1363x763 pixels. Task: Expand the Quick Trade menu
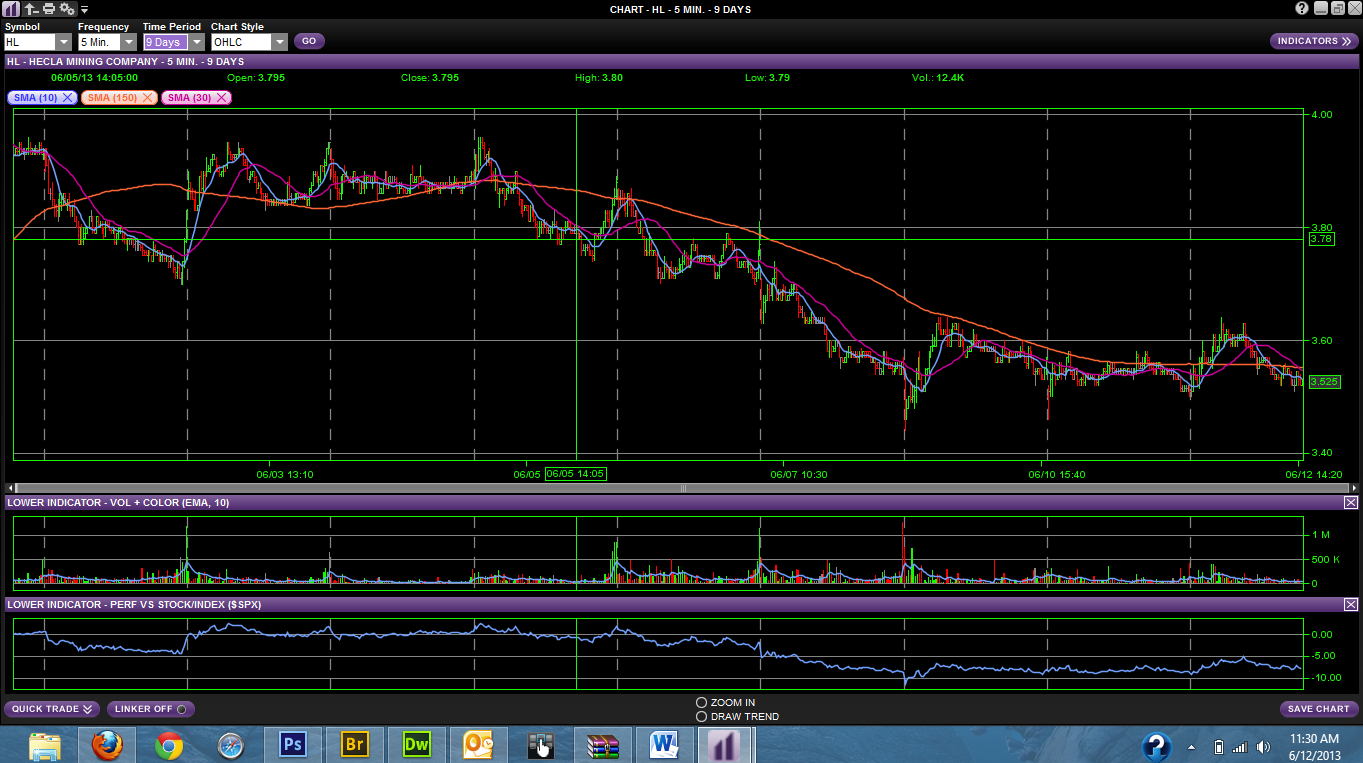click(x=52, y=709)
